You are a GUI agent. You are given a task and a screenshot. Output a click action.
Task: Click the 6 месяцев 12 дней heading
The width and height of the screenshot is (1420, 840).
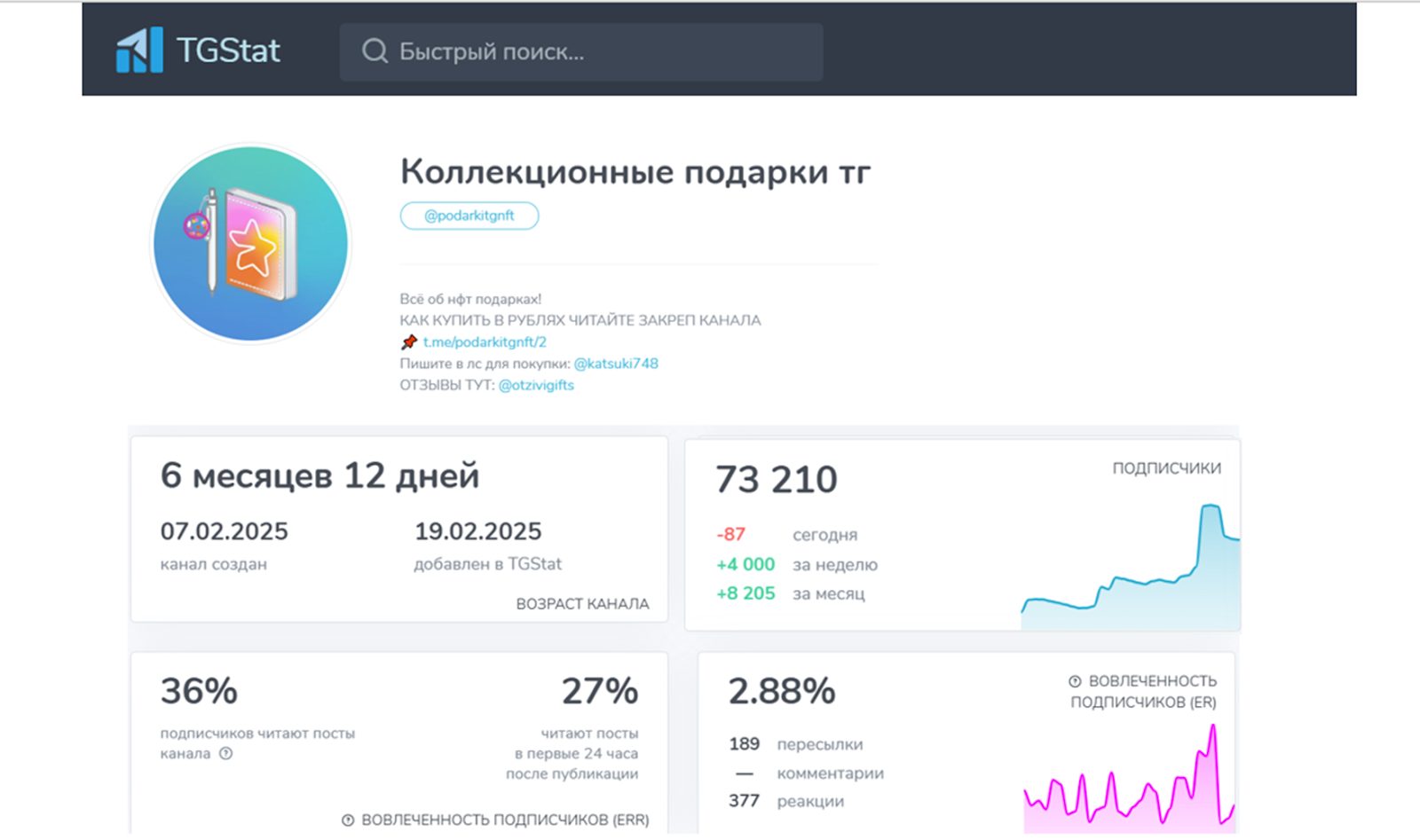319,476
